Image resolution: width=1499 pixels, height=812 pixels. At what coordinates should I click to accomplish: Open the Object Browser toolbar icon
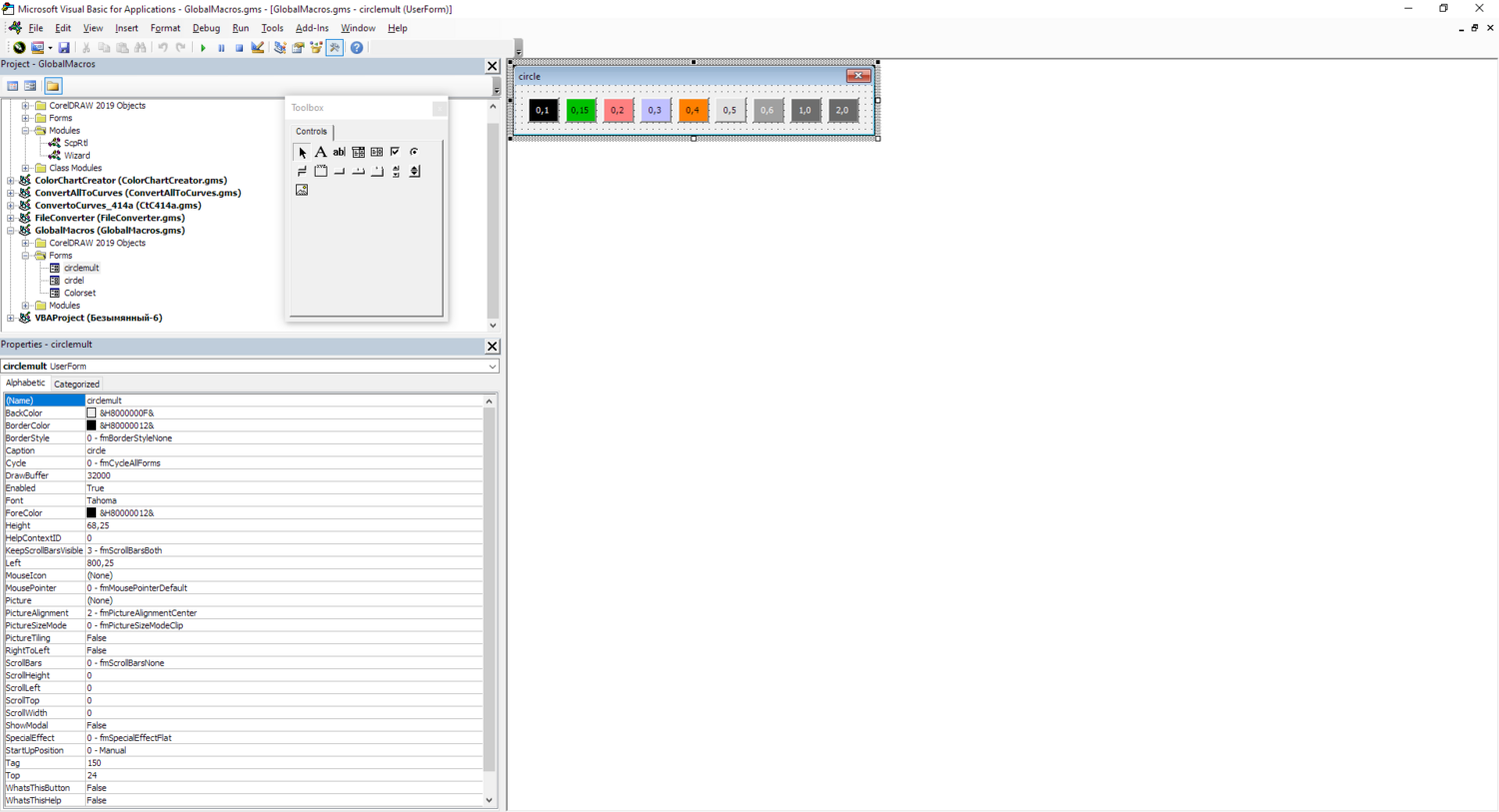(x=316, y=48)
